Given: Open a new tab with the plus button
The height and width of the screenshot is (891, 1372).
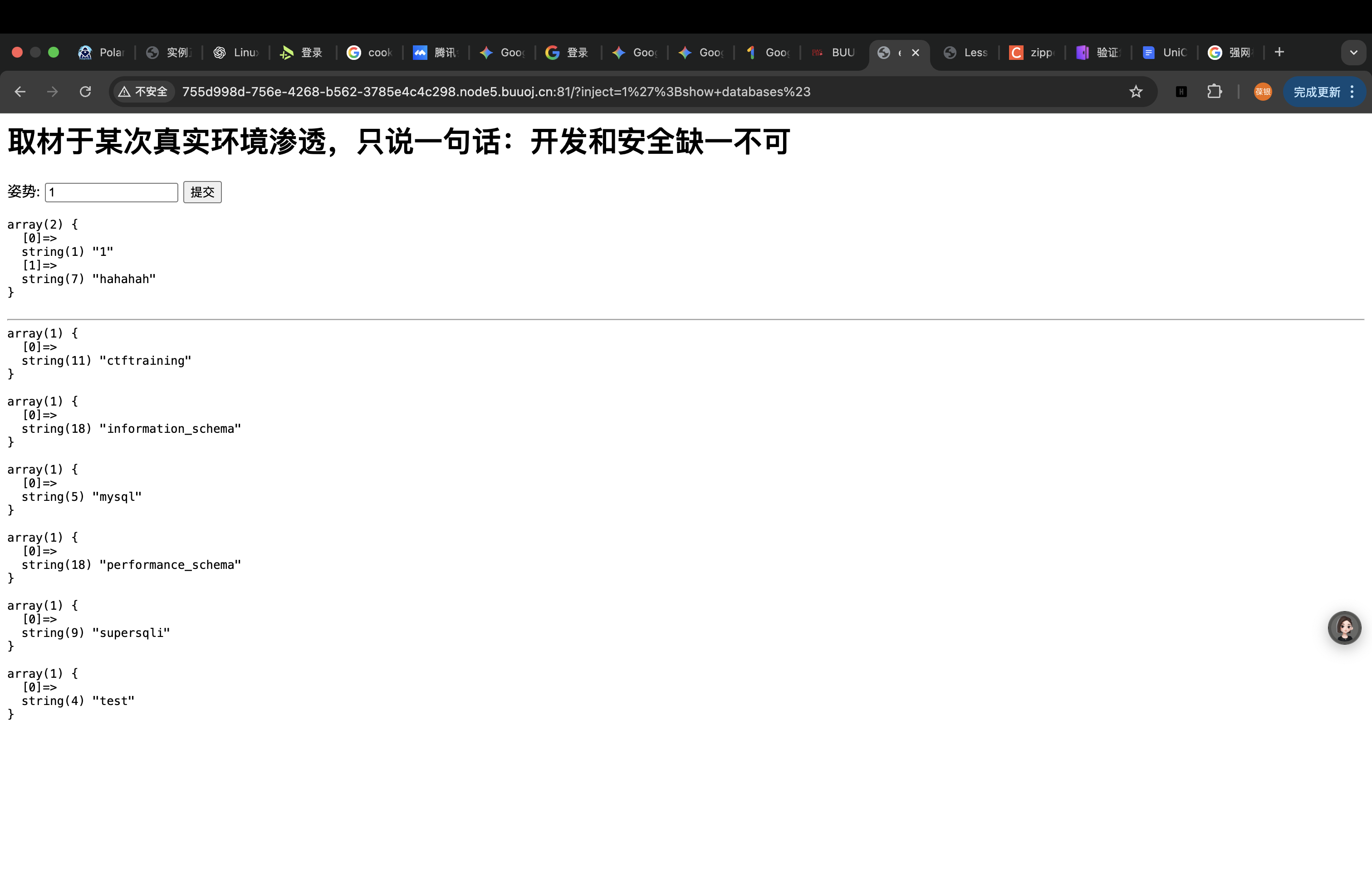Looking at the screenshot, I should [x=1279, y=53].
